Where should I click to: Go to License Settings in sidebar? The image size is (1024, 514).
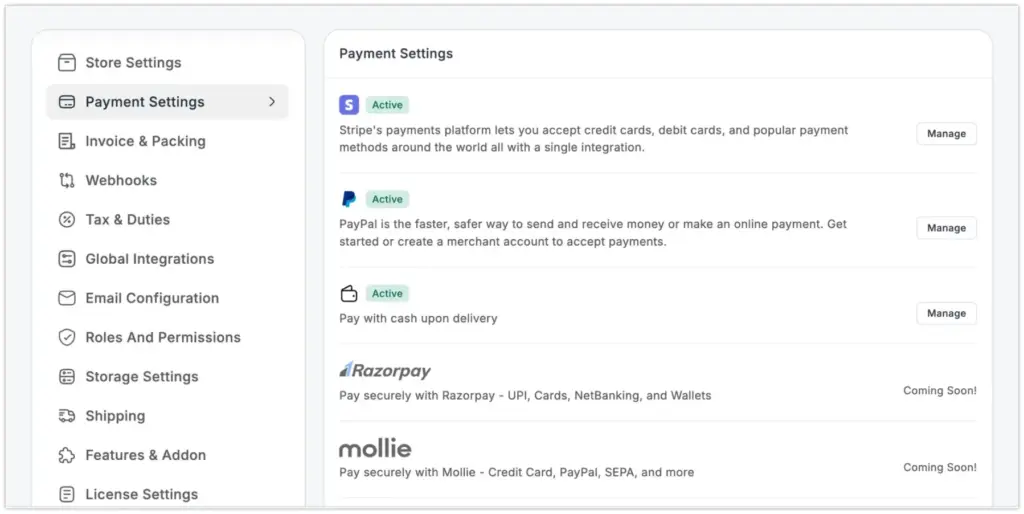point(141,494)
